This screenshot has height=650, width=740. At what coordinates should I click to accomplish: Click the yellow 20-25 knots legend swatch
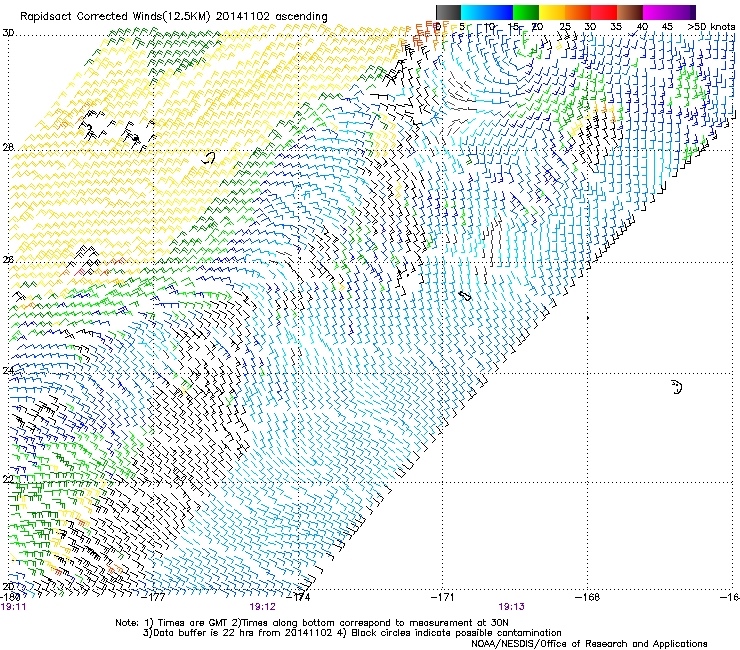pos(552,12)
